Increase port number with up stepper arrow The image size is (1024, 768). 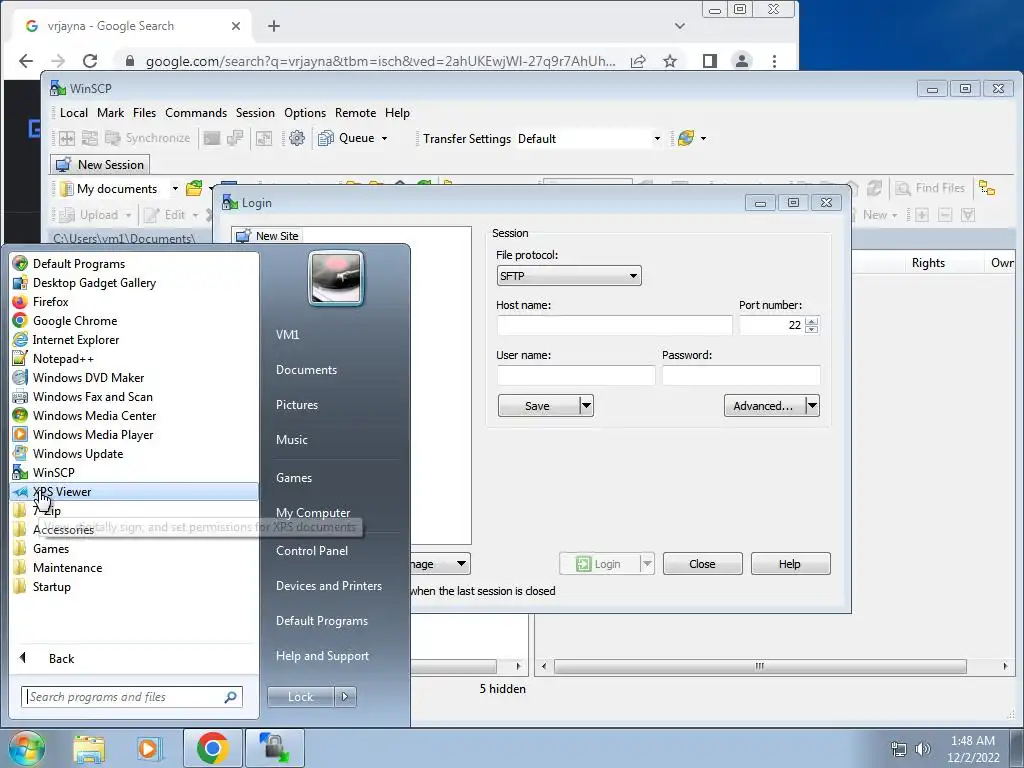[812, 321]
